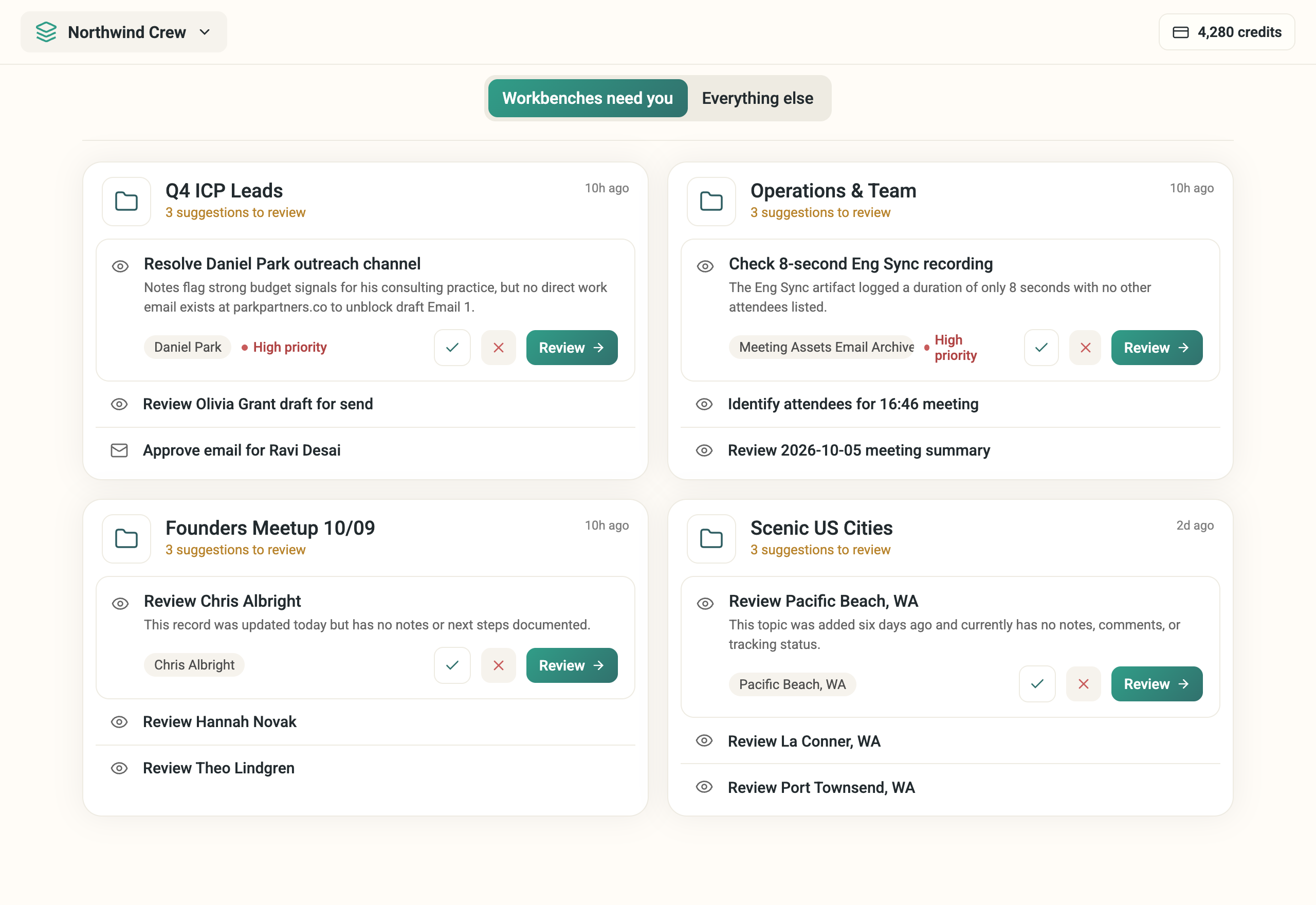
Task: Click the Daniel Park tag chip
Action: pos(188,347)
